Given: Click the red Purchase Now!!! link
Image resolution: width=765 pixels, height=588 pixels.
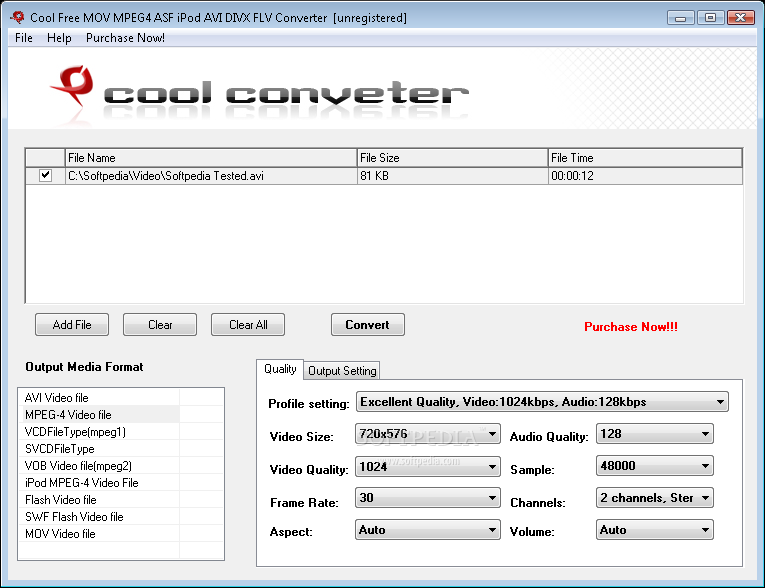Looking at the screenshot, I should 630,327.
